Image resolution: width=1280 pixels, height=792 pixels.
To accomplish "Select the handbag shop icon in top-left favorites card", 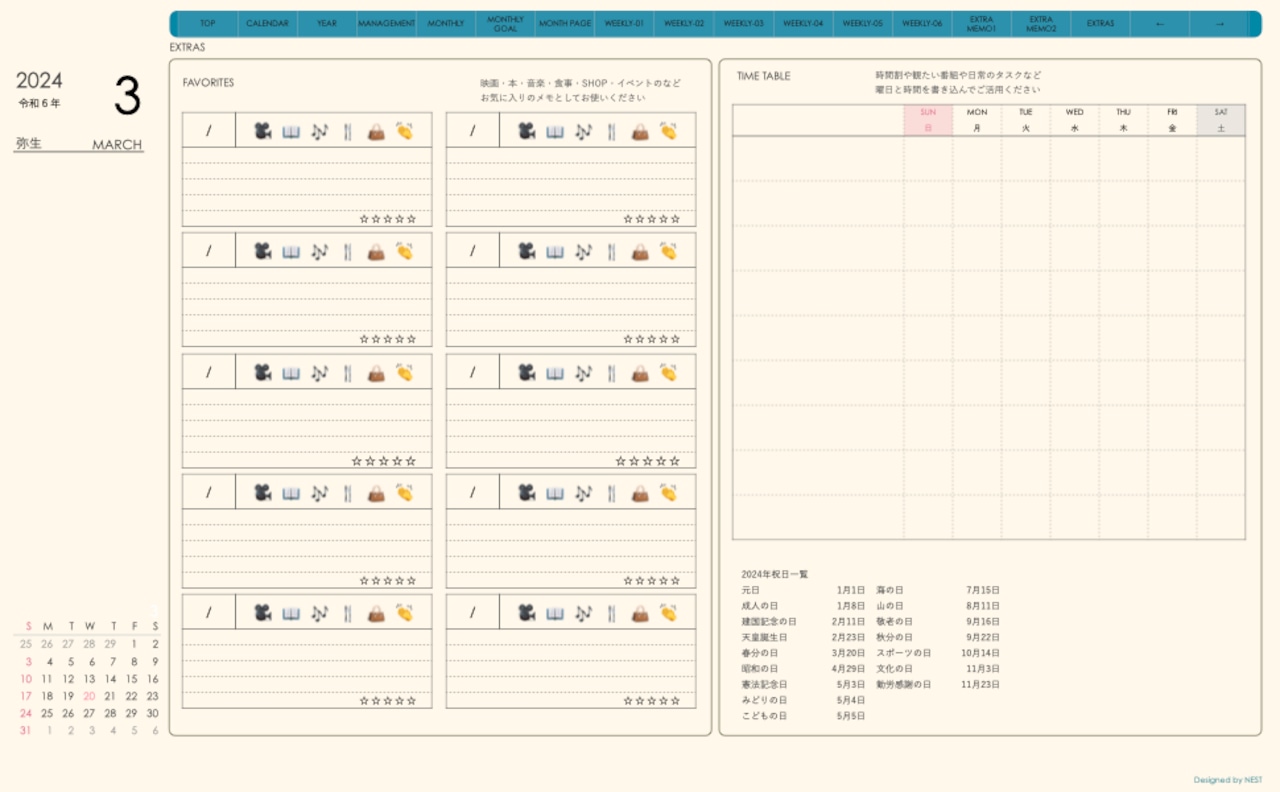I will coord(376,131).
